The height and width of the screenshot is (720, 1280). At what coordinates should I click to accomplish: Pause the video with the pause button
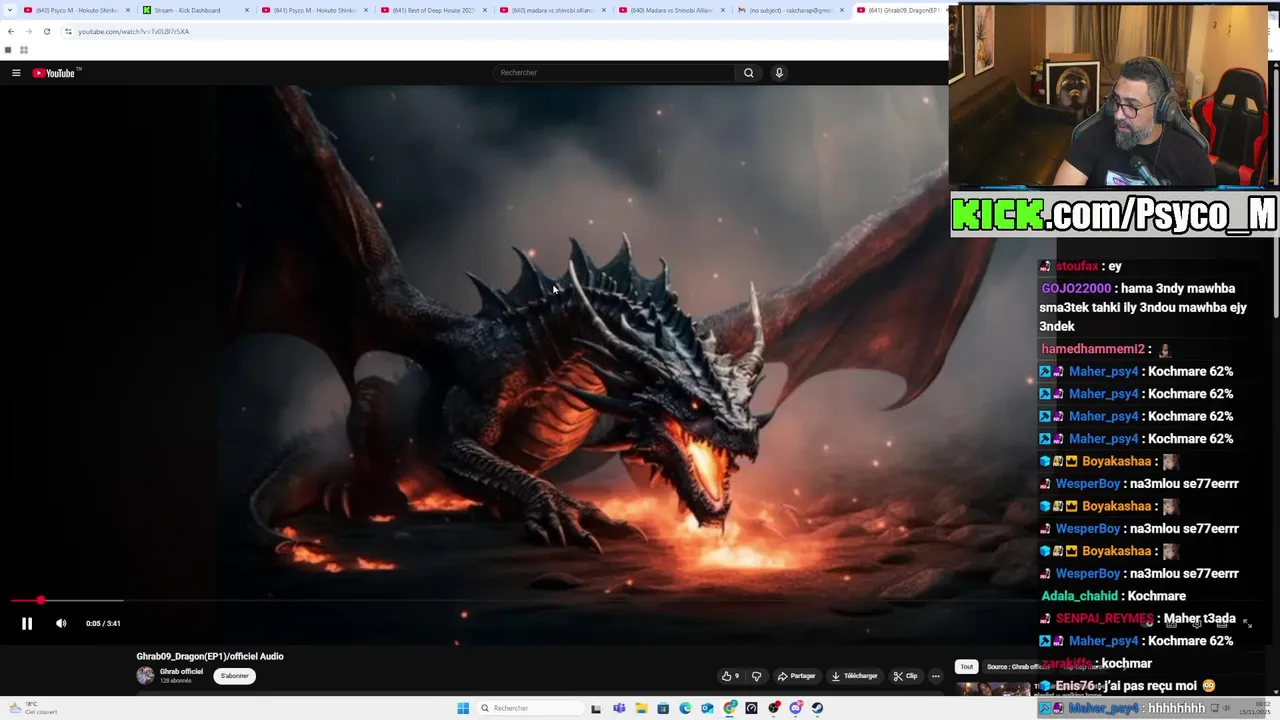[x=27, y=623]
